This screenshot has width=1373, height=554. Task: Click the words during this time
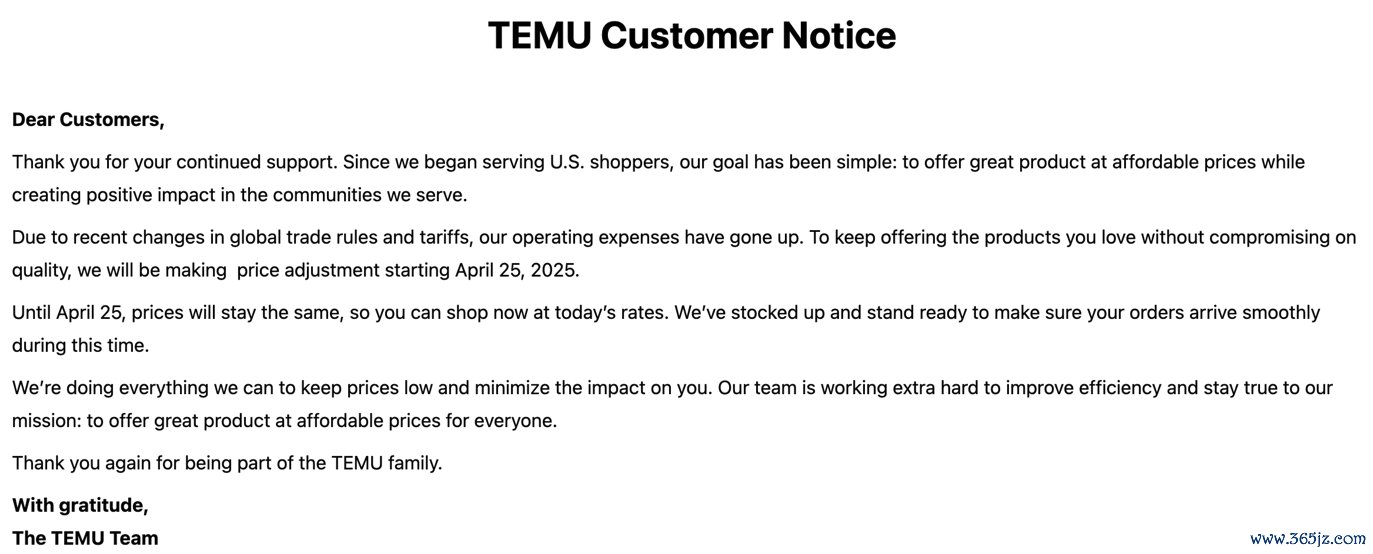coord(80,346)
